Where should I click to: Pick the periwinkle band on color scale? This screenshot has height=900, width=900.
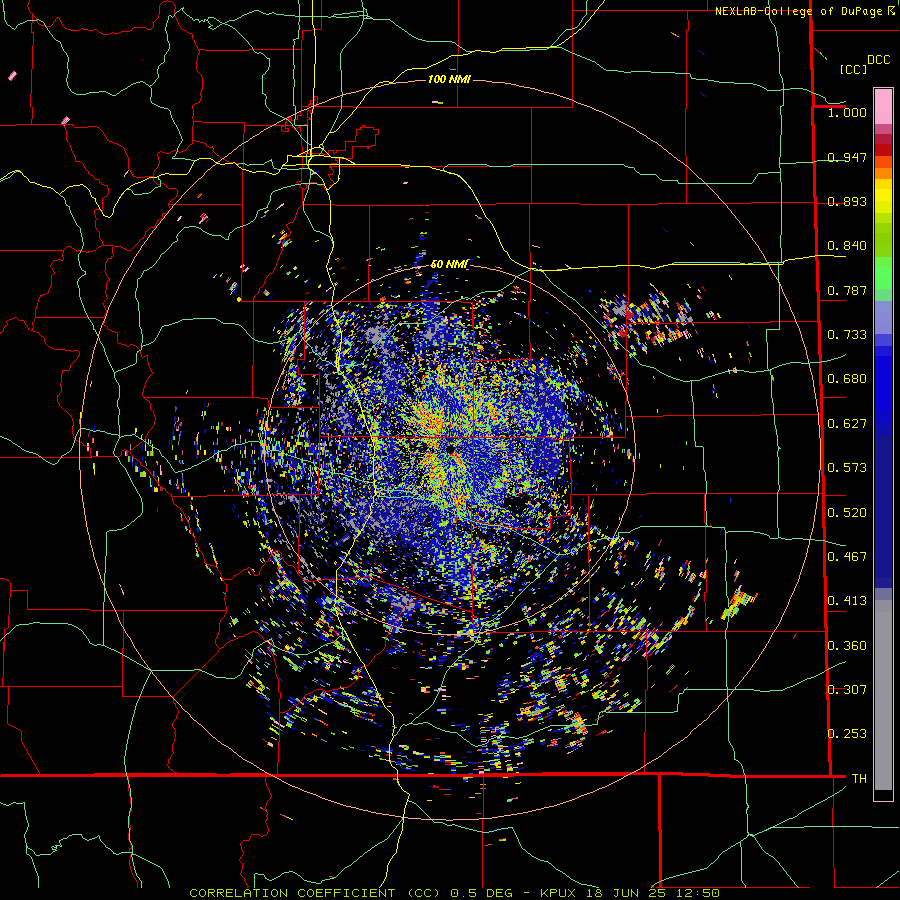click(883, 317)
